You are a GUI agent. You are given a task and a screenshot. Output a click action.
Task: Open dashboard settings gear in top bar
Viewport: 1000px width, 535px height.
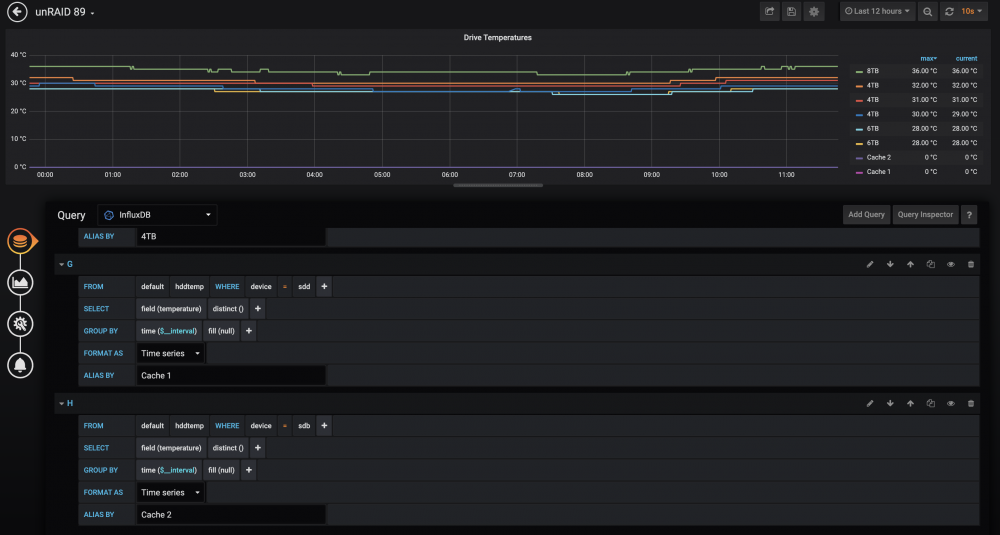[x=814, y=11]
